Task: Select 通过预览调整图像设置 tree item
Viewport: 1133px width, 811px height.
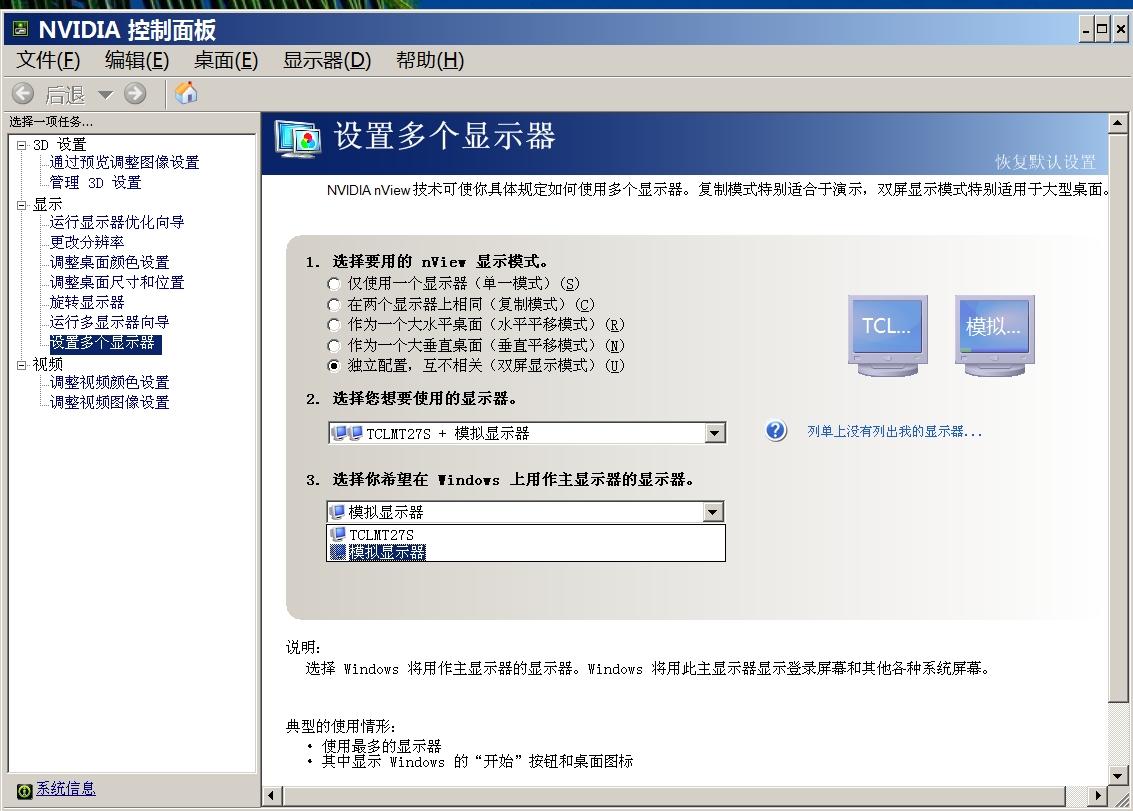Action: (x=124, y=163)
